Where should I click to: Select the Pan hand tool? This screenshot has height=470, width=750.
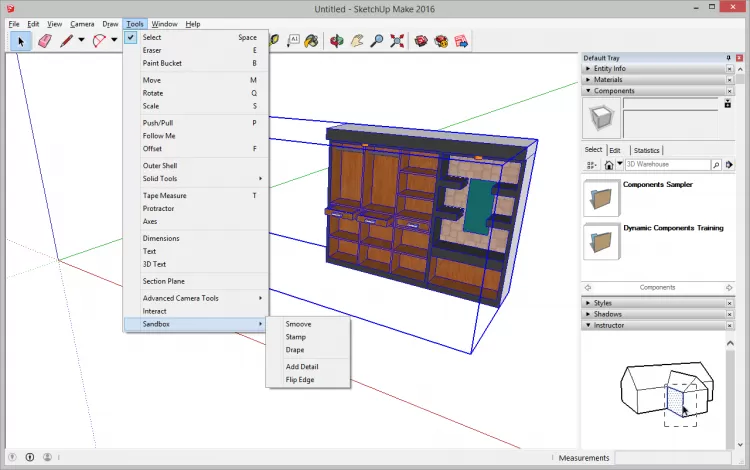pos(357,41)
